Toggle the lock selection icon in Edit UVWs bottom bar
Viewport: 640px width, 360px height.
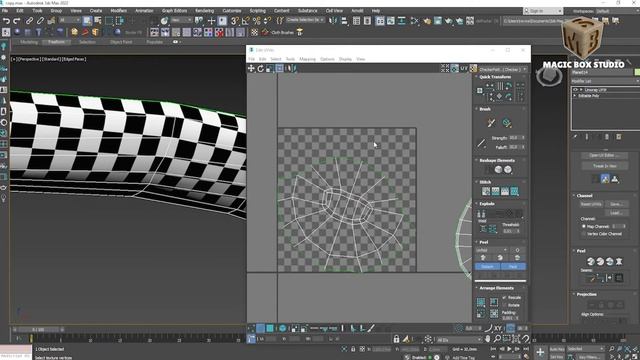tap(396, 339)
